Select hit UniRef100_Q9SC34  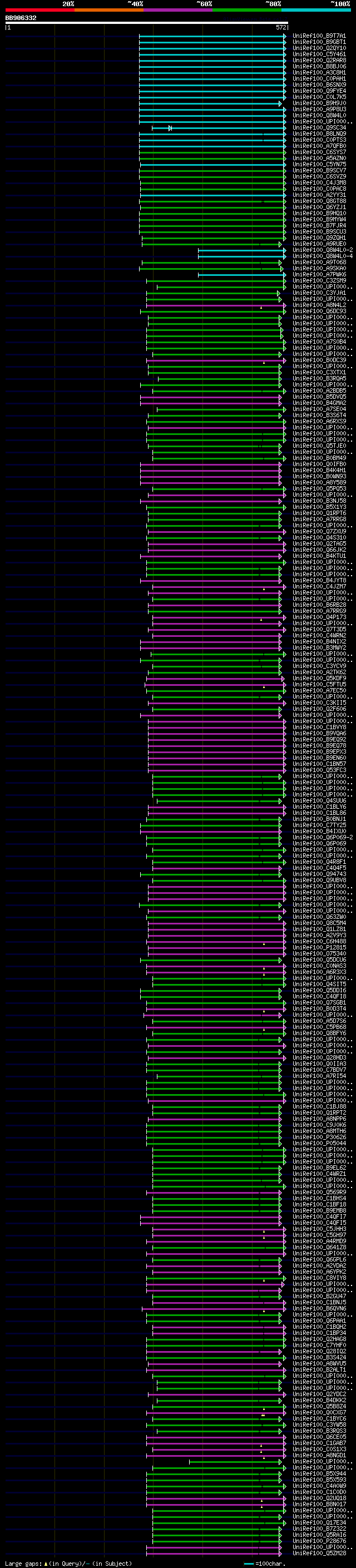[319, 128]
